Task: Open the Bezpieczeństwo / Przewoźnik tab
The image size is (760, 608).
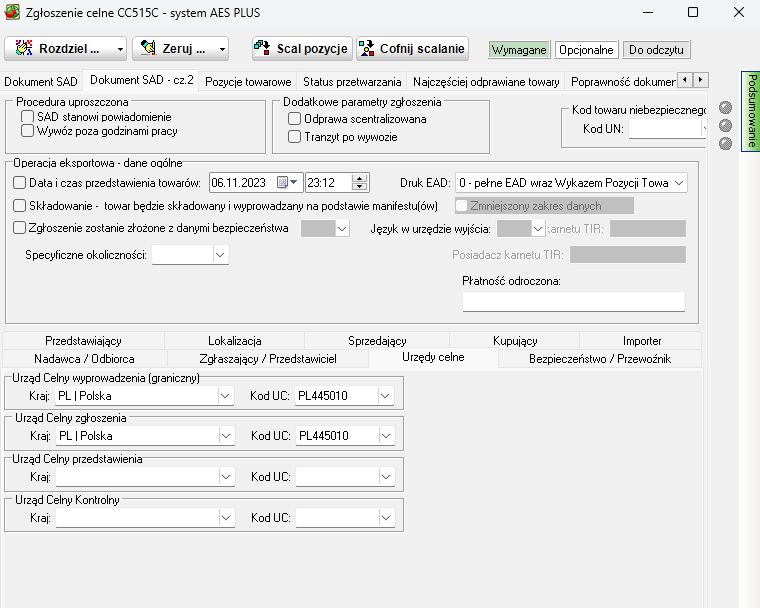Action: pyautogui.click(x=600, y=359)
